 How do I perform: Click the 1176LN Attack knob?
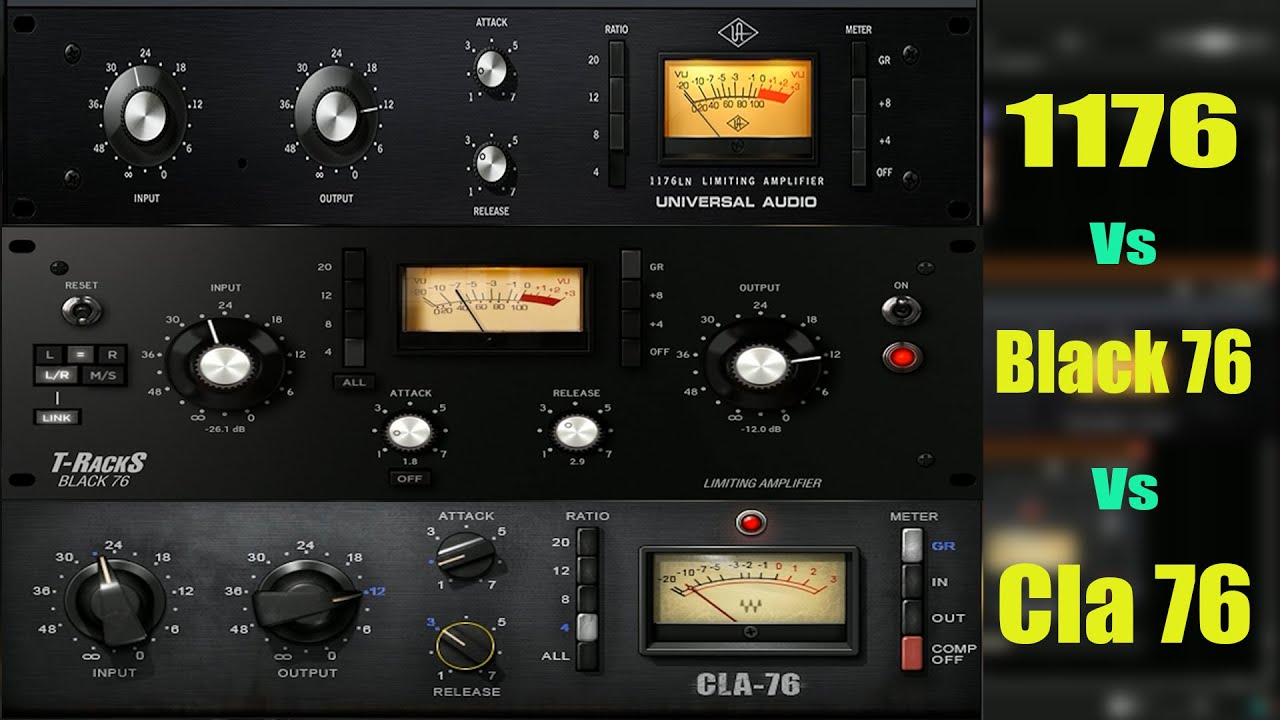491,70
